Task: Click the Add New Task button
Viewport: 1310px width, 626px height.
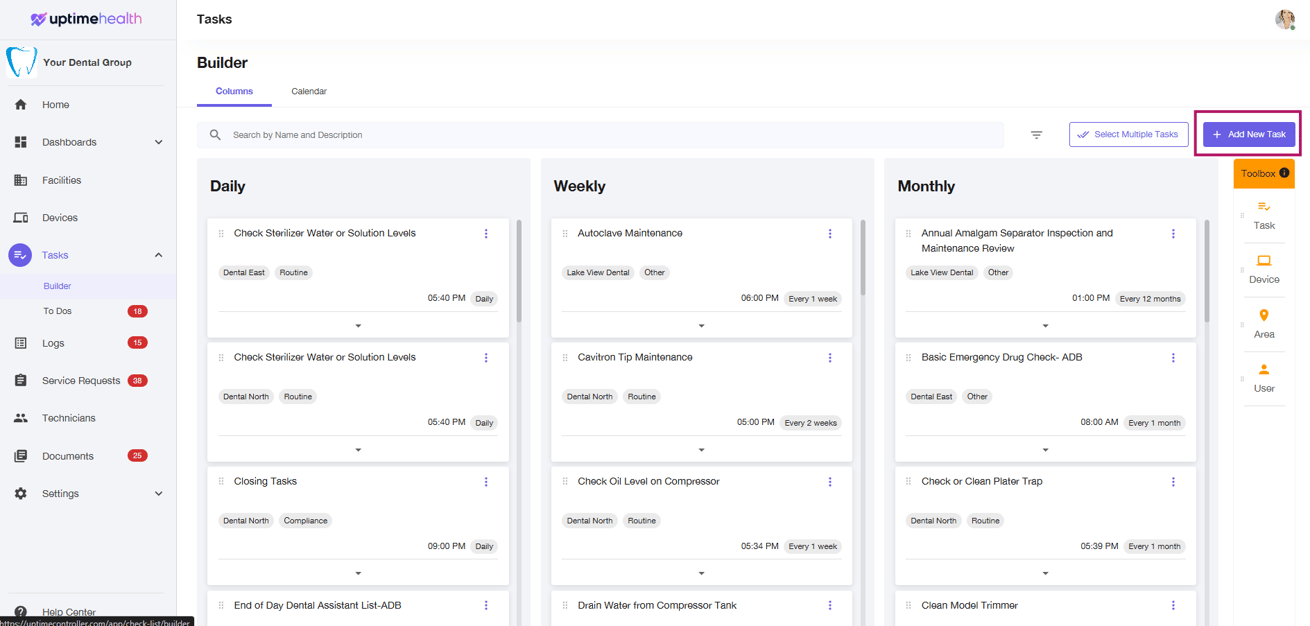Action: coord(1249,134)
